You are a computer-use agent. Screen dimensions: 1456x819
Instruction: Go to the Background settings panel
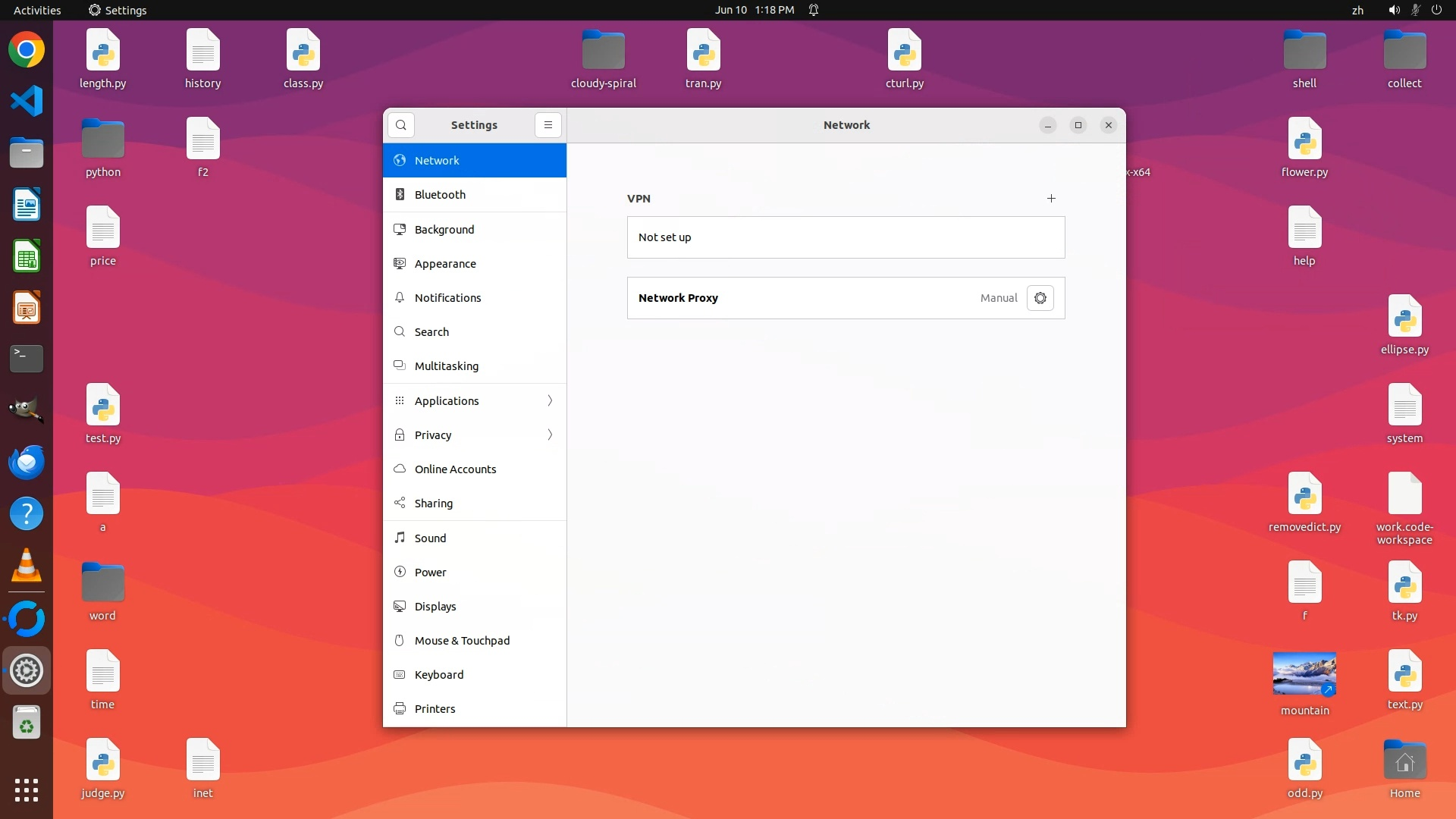[x=444, y=230]
